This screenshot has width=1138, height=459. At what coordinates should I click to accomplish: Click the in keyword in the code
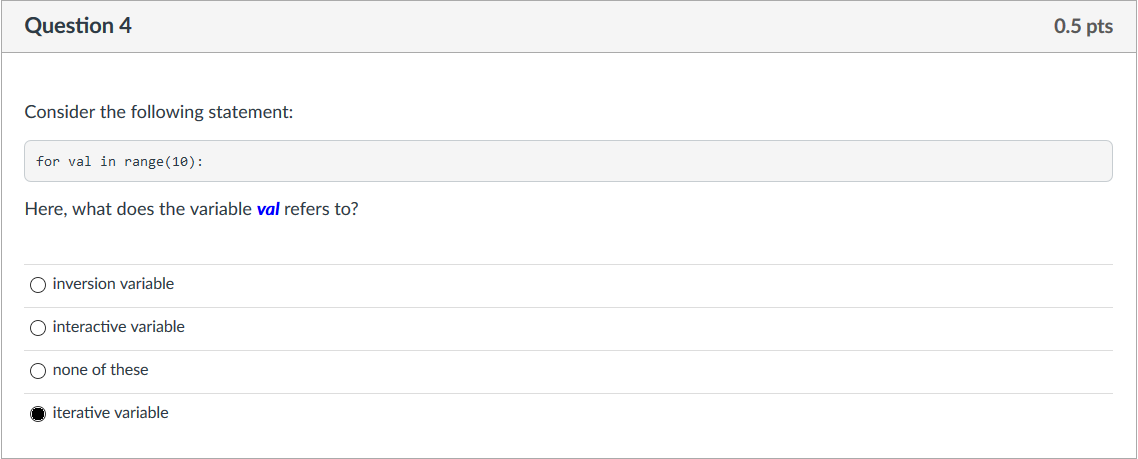(x=108, y=161)
